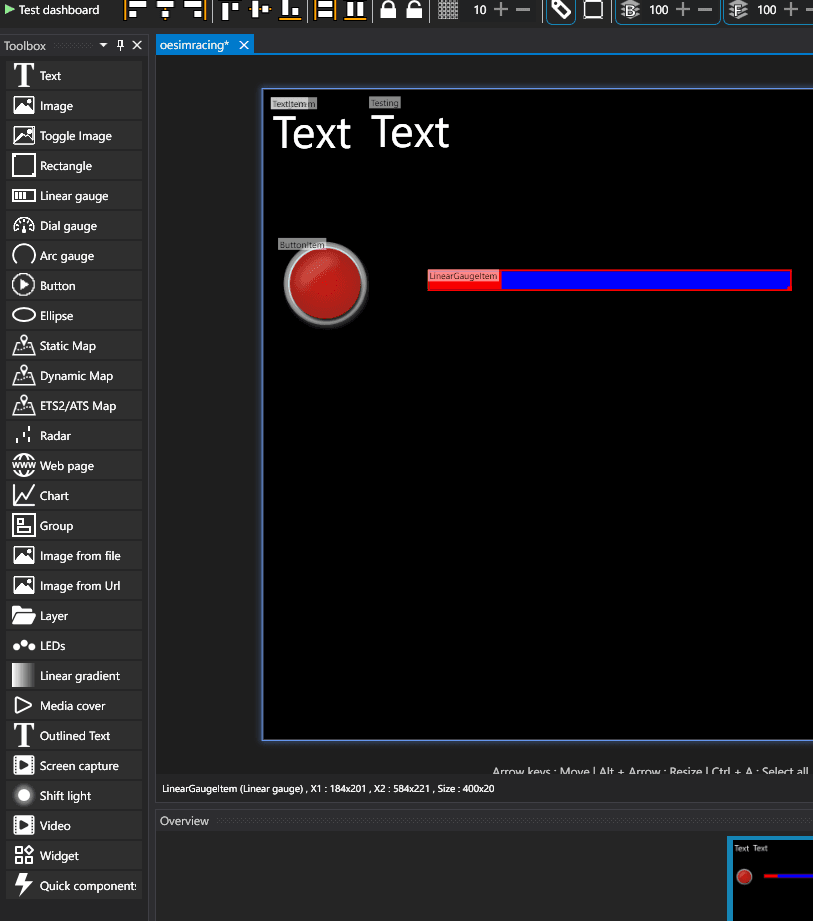Select the Group tool
Image resolution: width=813 pixels, height=921 pixels.
tap(74, 525)
